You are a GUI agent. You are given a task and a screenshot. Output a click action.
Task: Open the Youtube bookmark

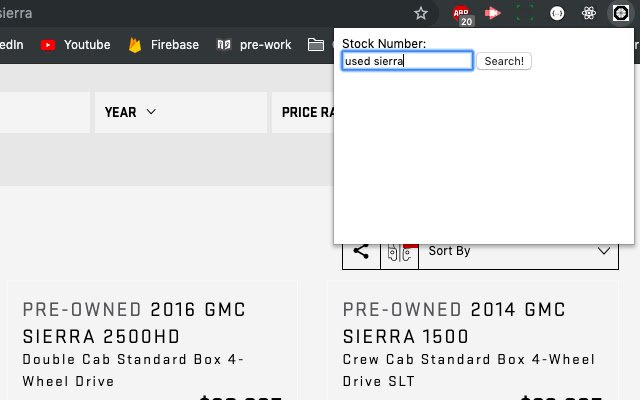(x=76, y=44)
